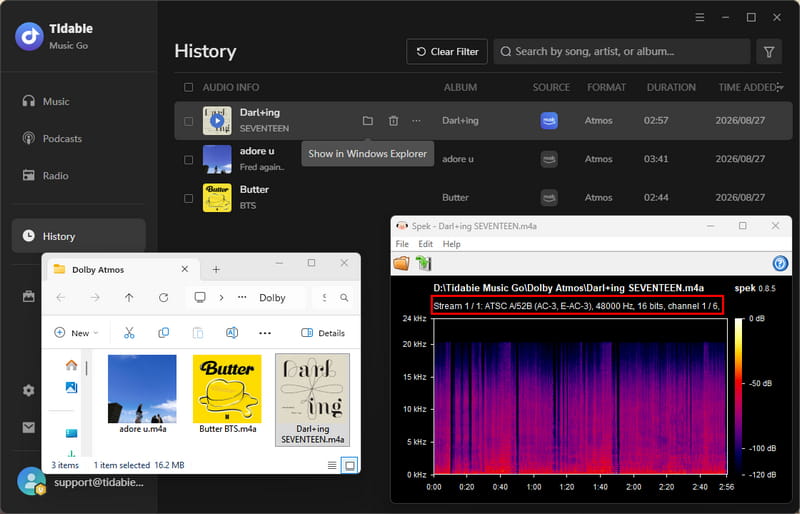Delete Darl+ing with the trash icon
Image resolution: width=800 pixels, height=514 pixels.
click(x=393, y=121)
